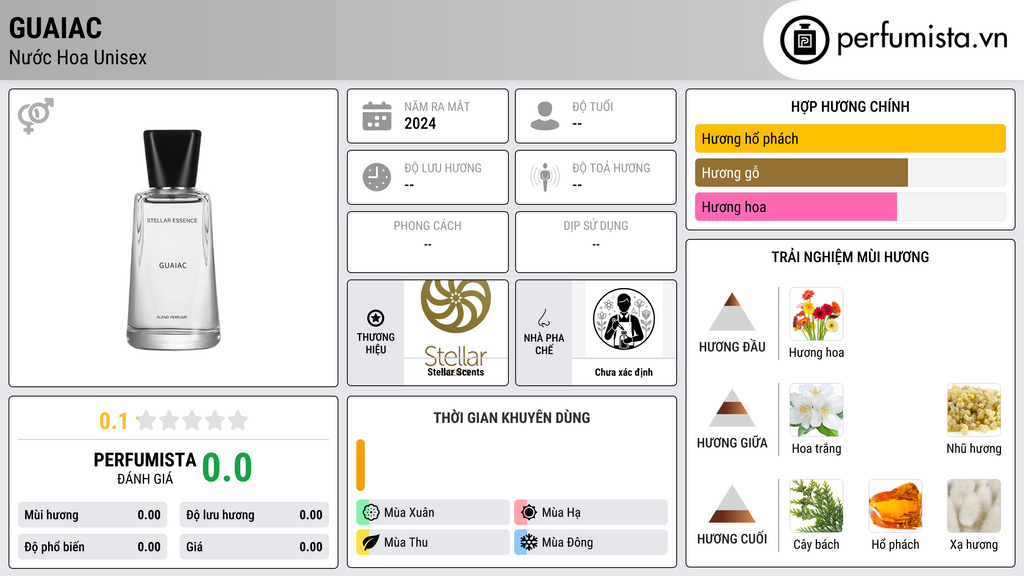Select the Hương hoa flower note image
Viewport: 1024px width, 576px height.
(816, 314)
